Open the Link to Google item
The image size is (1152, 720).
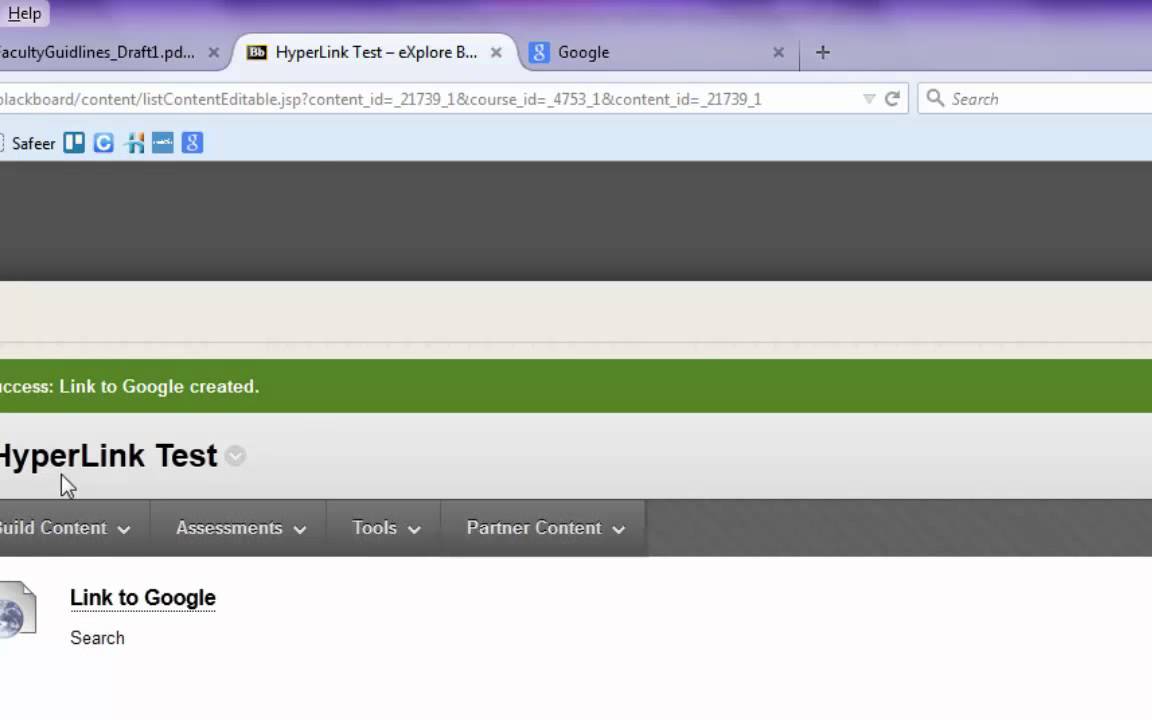143,598
